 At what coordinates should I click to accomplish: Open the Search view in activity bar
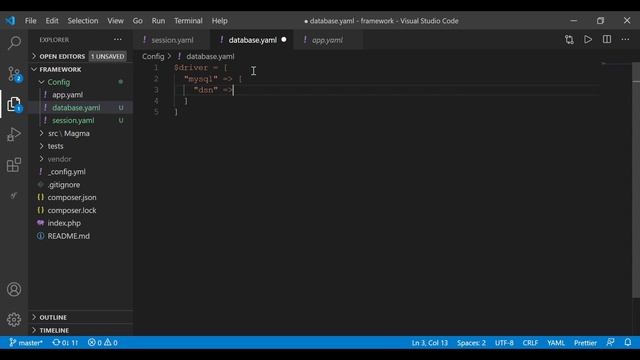pos(14,42)
